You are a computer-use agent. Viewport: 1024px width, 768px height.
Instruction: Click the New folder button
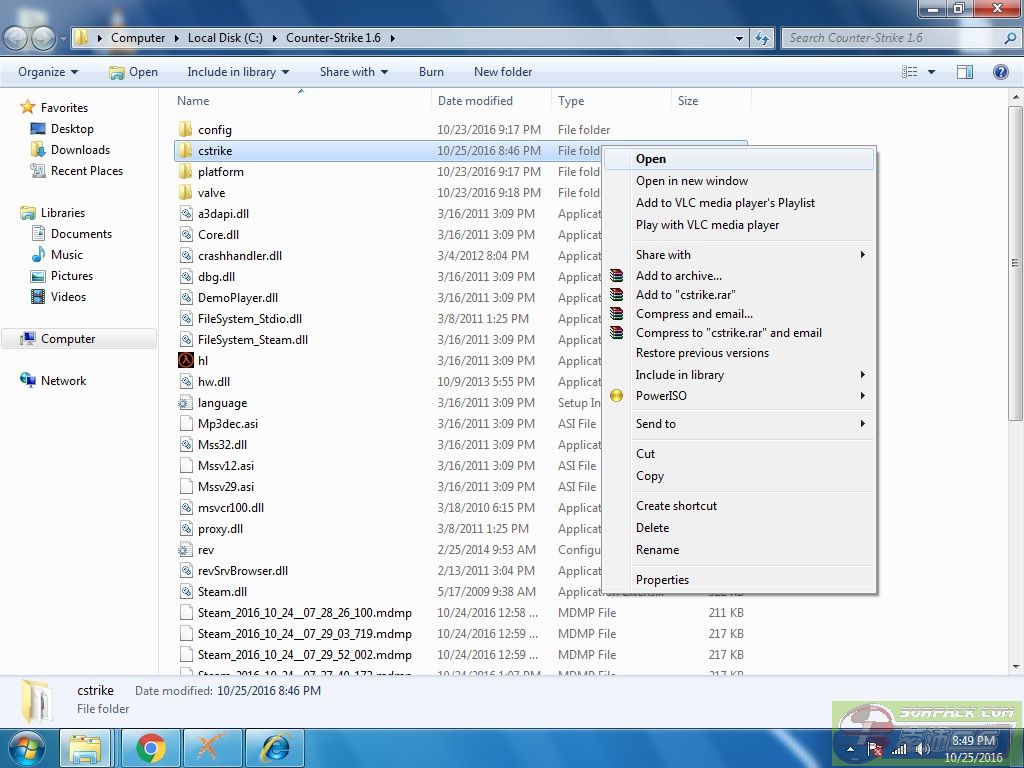click(x=503, y=72)
